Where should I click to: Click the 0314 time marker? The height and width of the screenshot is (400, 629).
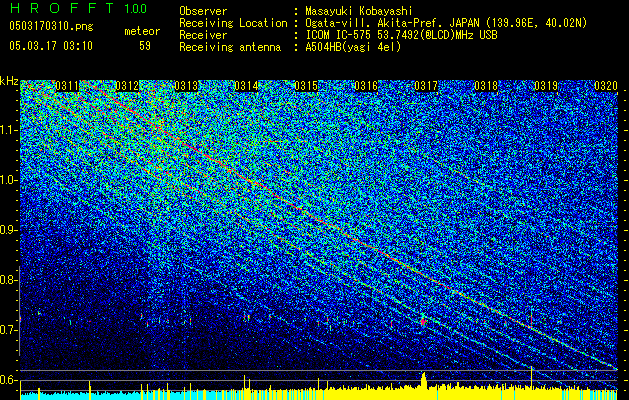(246, 86)
